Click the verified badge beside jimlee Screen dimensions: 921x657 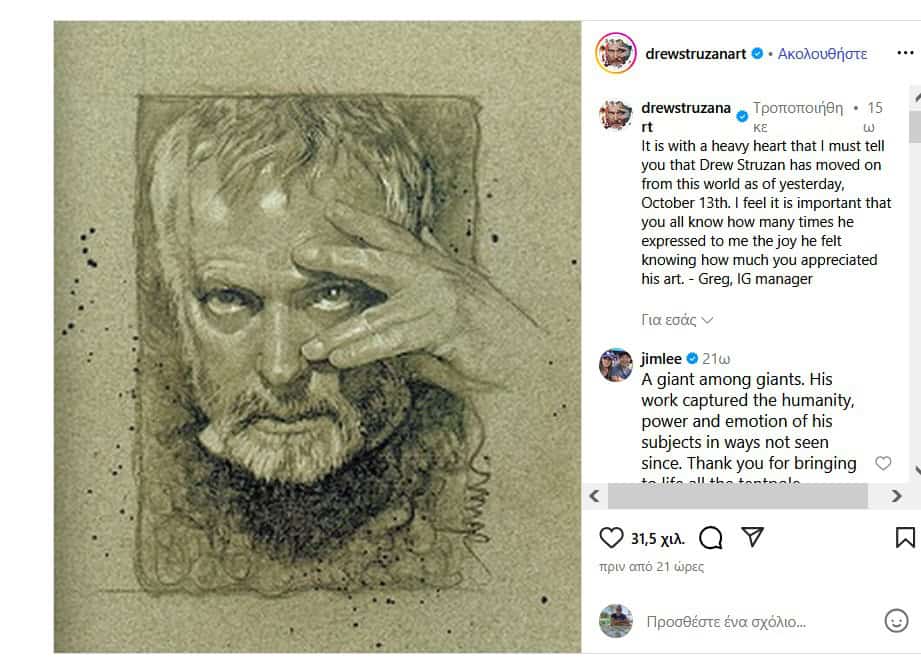(x=692, y=359)
